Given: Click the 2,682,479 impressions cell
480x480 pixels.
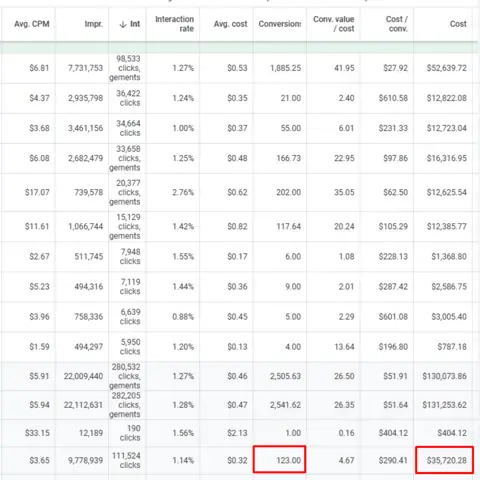Looking at the screenshot, I should point(86,158).
